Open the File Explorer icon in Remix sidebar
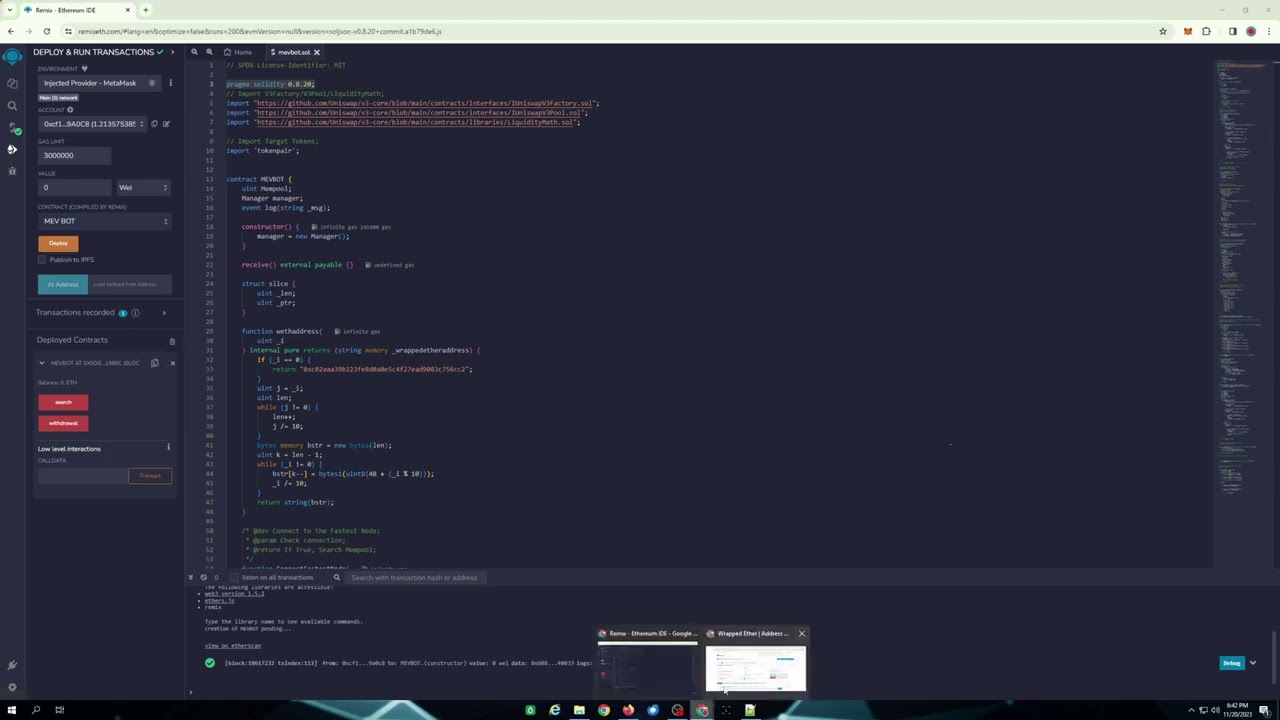 point(12,83)
